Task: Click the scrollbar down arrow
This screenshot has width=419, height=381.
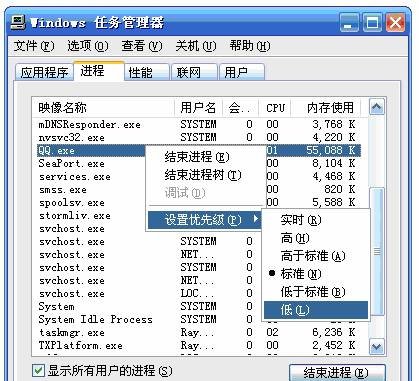Action: point(377,347)
